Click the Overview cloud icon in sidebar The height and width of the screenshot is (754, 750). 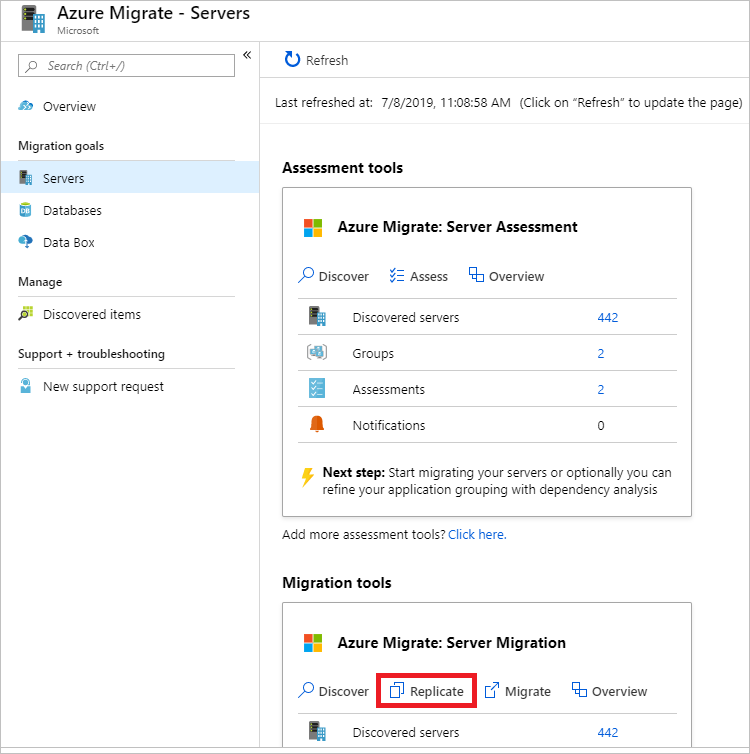25,106
